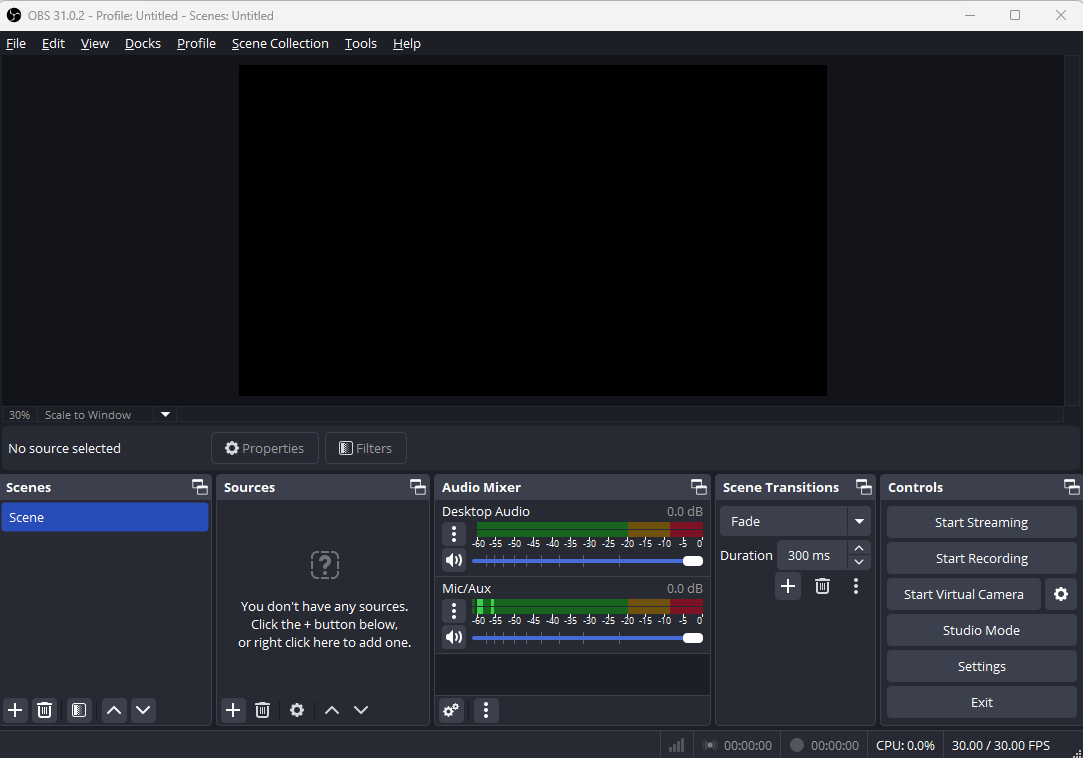Image resolution: width=1083 pixels, height=758 pixels.
Task: Open the Desktop Audio options menu icon
Action: (x=454, y=534)
